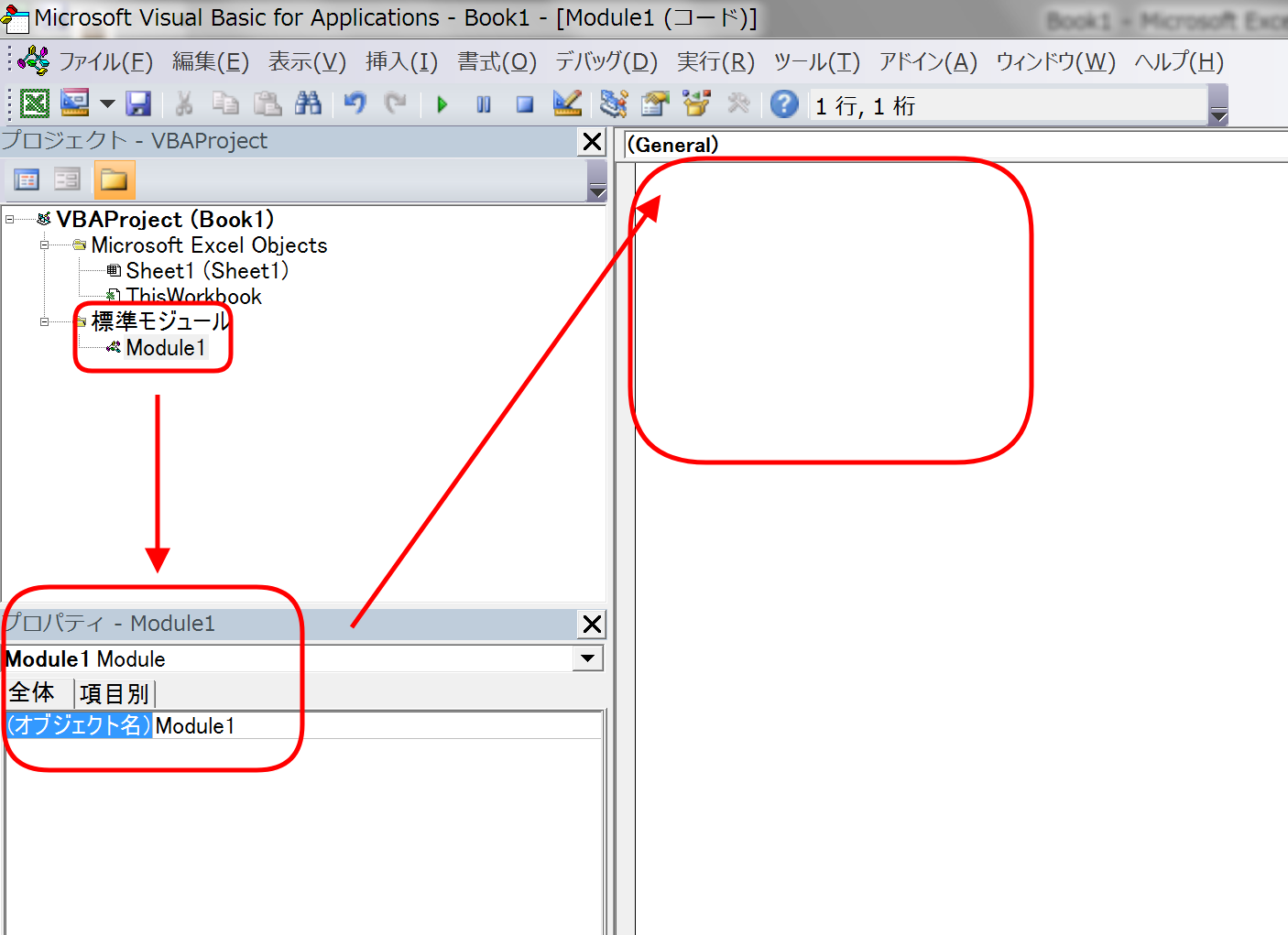Collapse the 標準モジュール folder node
Viewport: 1288px width, 935px height.
(x=44, y=321)
